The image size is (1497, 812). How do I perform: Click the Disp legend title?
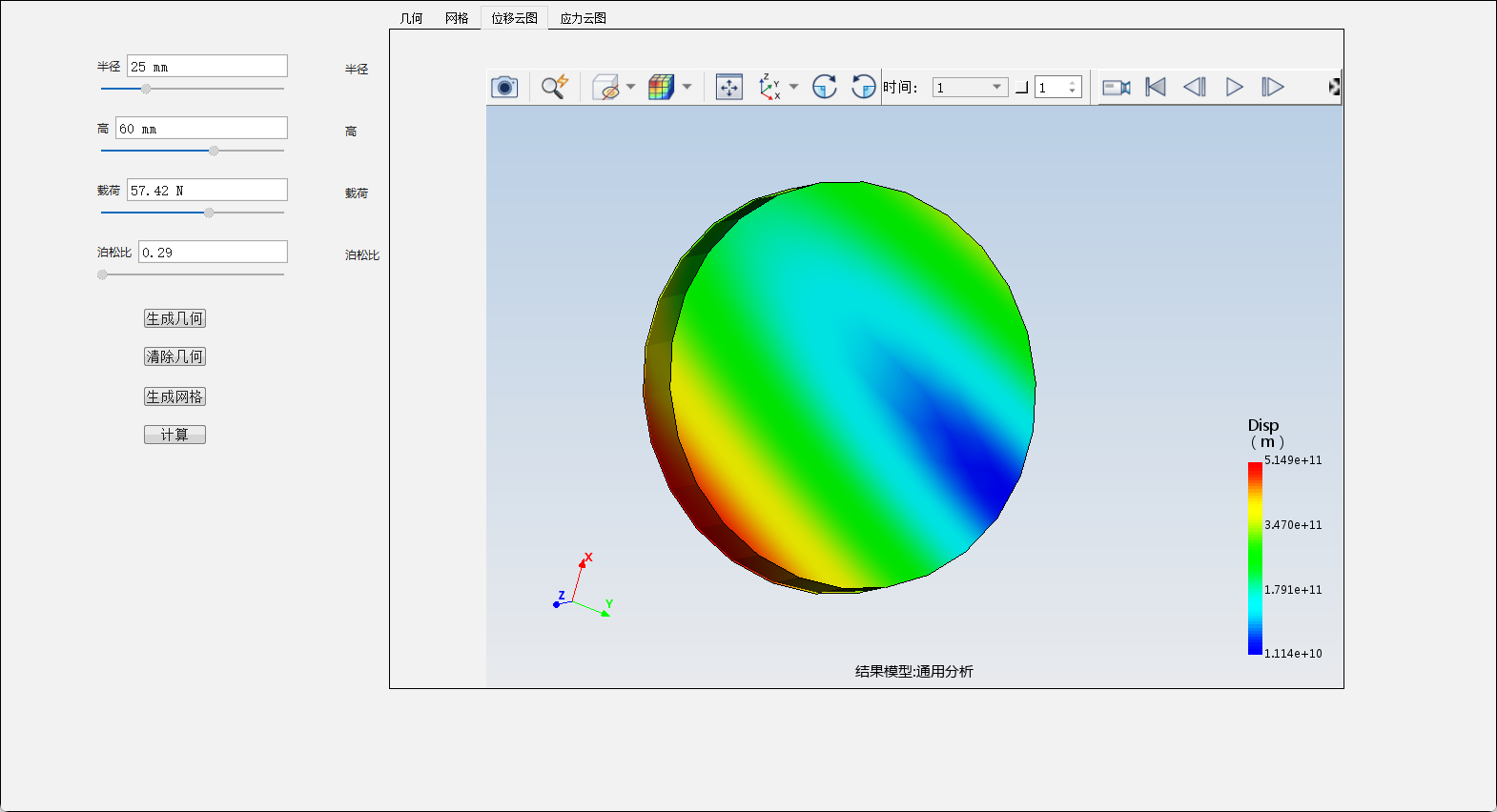1265,434
